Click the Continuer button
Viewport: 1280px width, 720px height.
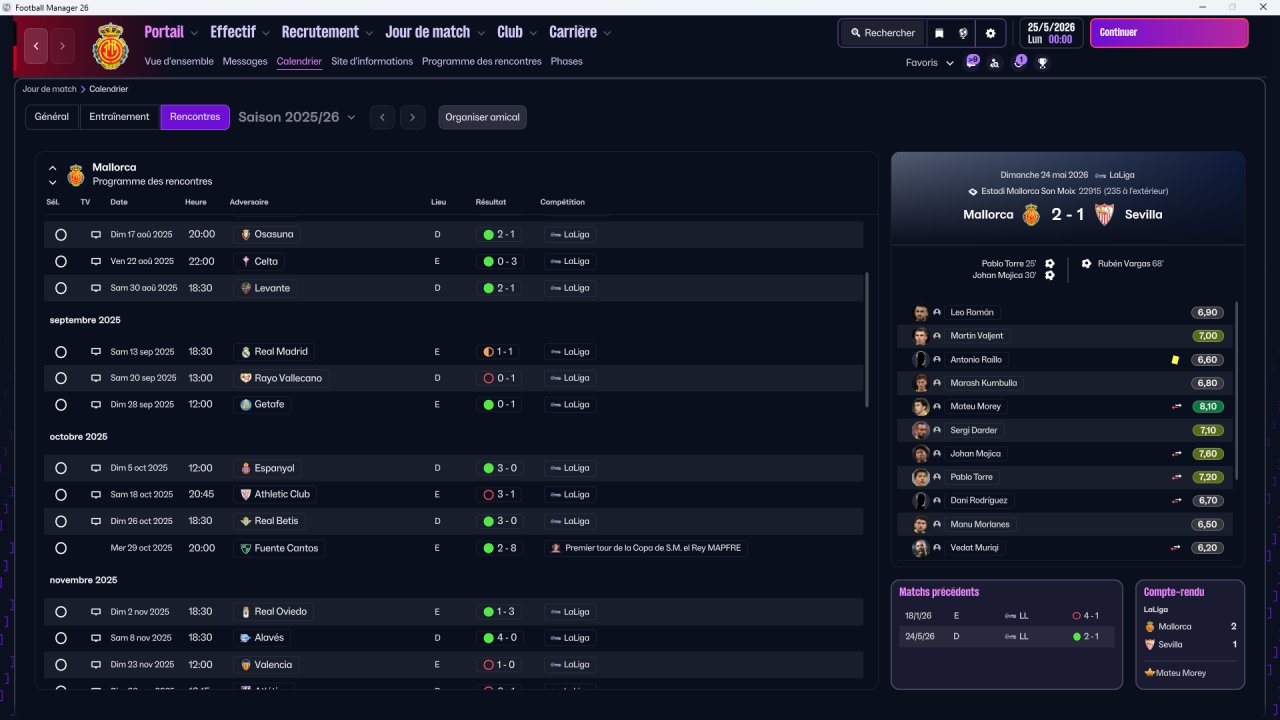tap(1169, 33)
